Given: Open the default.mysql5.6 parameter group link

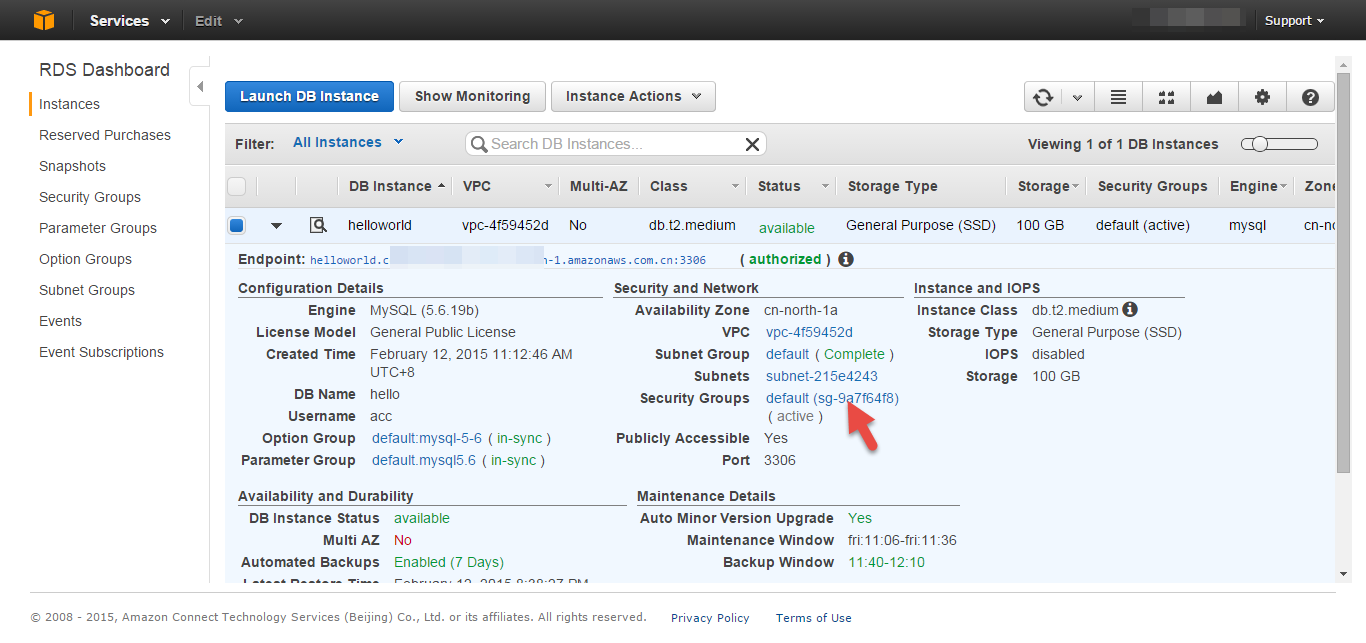Looking at the screenshot, I should point(424,460).
